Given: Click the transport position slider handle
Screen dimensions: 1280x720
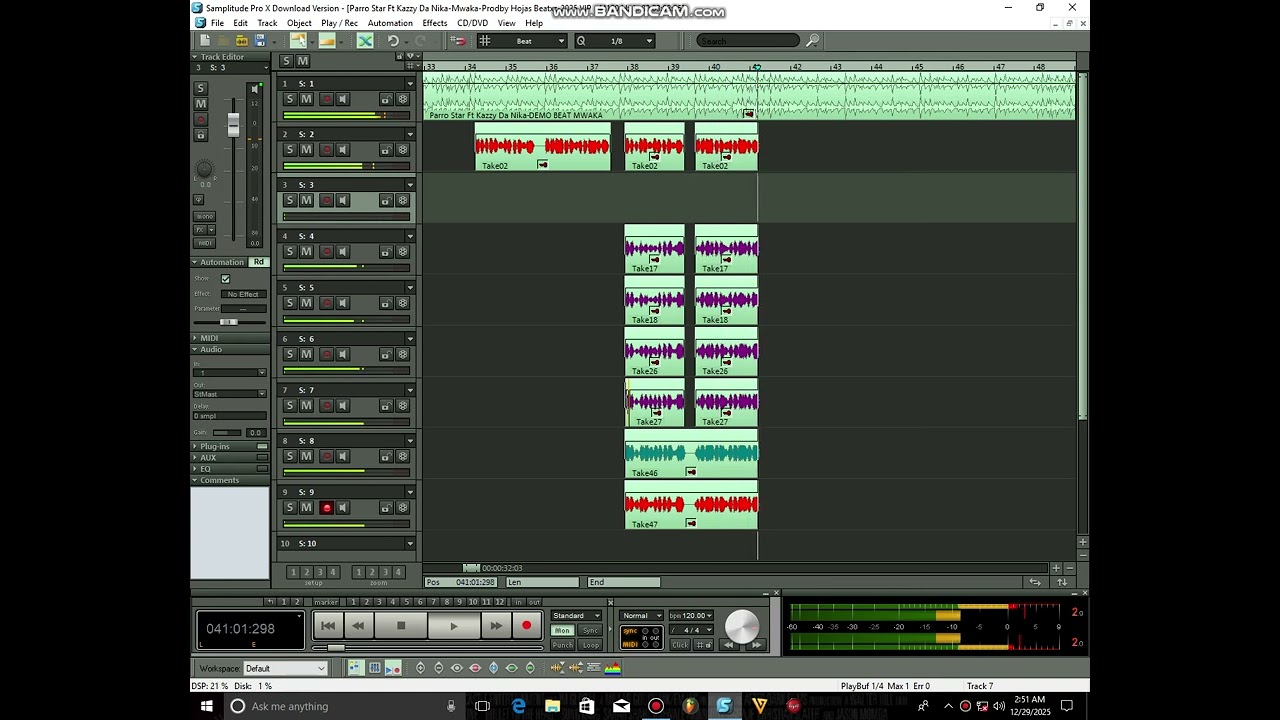Looking at the screenshot, I should coord(336,647).
